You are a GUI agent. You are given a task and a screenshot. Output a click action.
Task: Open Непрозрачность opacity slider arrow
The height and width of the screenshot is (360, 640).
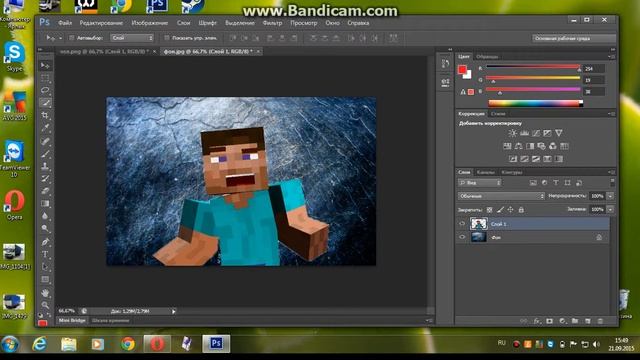coord(610,196)
